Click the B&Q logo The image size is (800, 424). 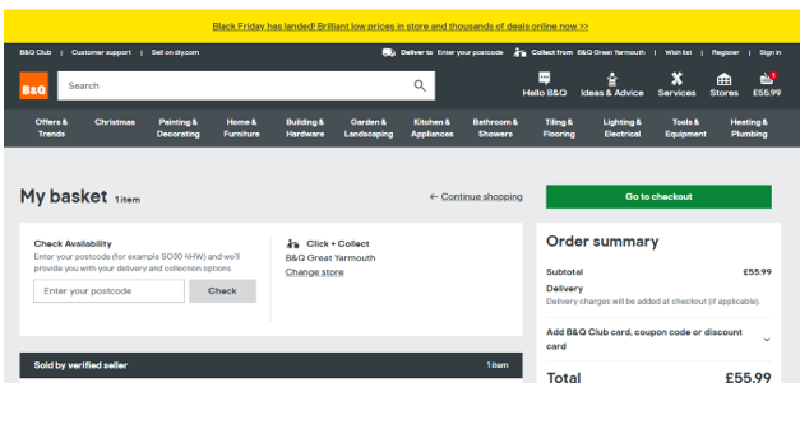pos(33,87)
